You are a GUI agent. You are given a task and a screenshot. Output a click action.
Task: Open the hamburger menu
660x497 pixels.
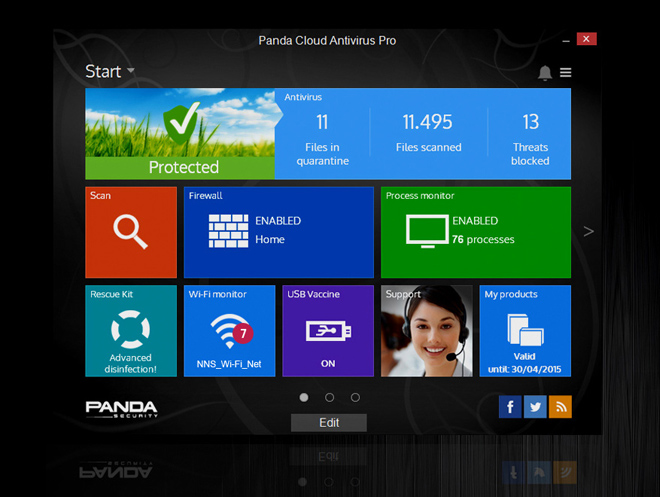566,73
